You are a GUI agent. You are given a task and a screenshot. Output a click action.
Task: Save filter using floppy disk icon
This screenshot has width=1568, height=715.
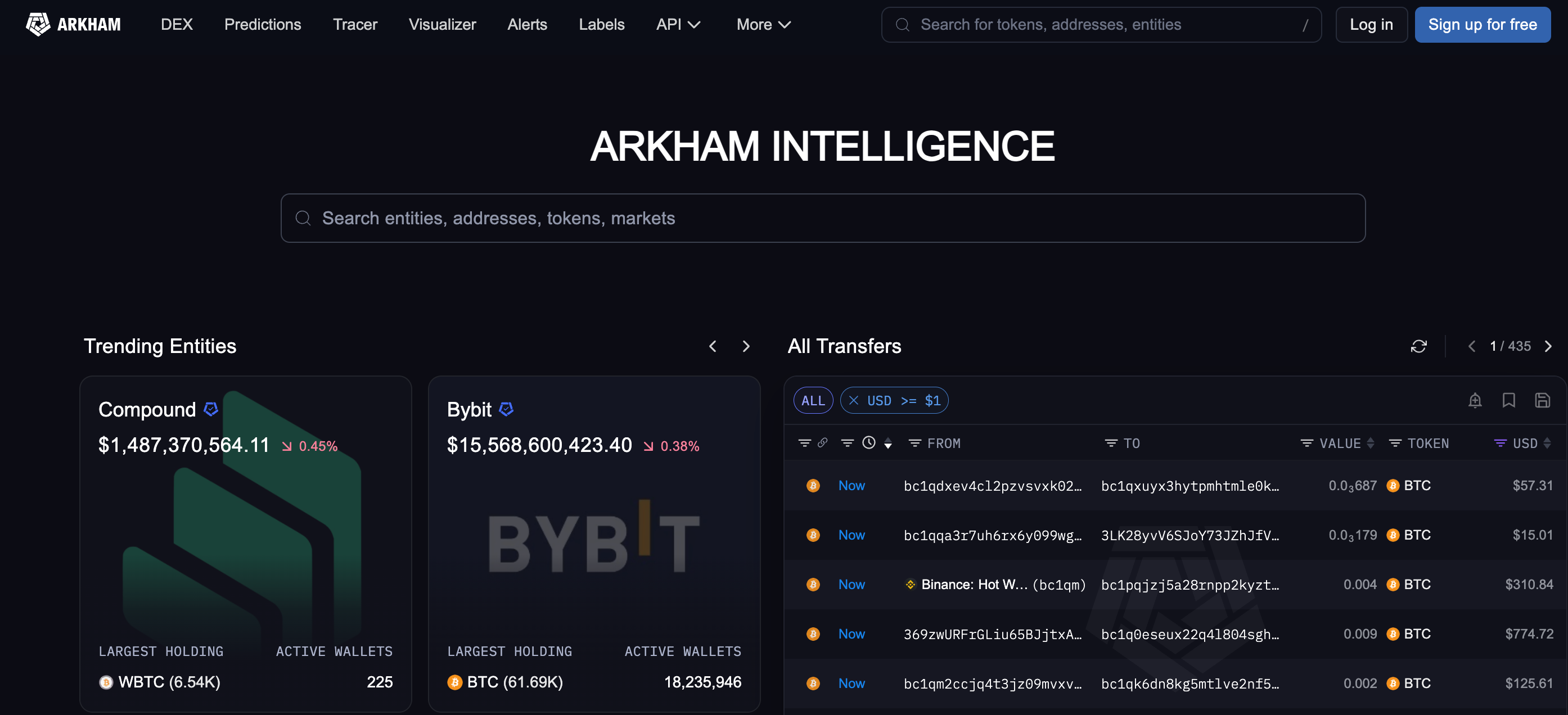(x=1543, y=400)
